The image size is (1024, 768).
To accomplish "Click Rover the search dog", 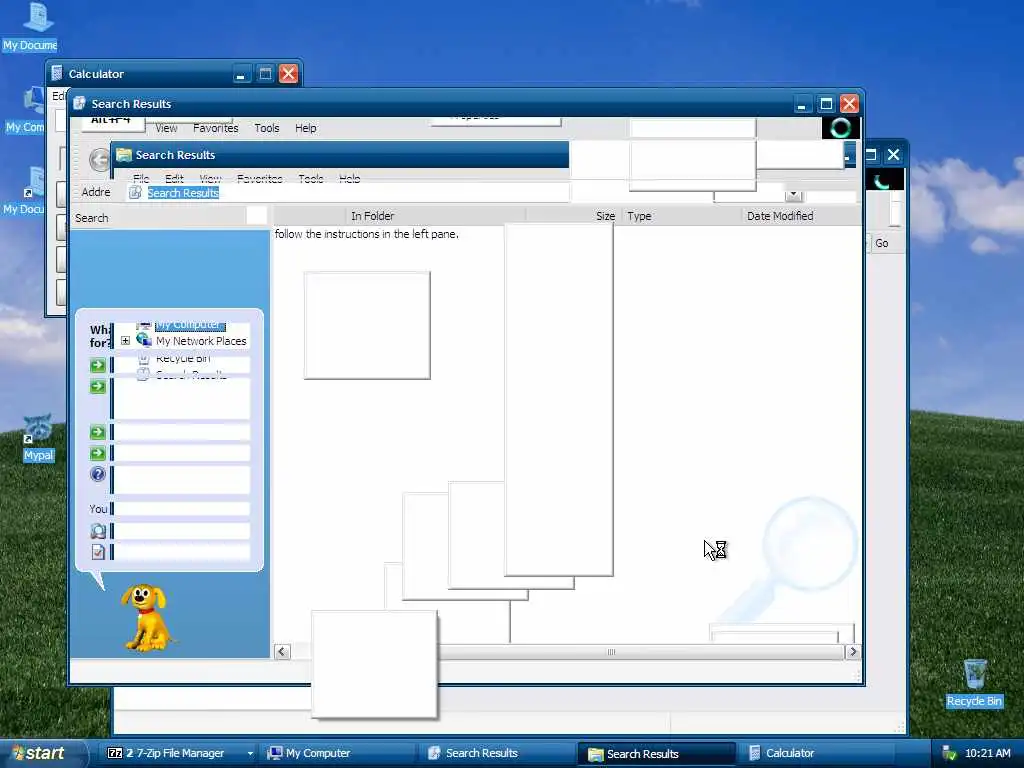I will tap(148, 617).
